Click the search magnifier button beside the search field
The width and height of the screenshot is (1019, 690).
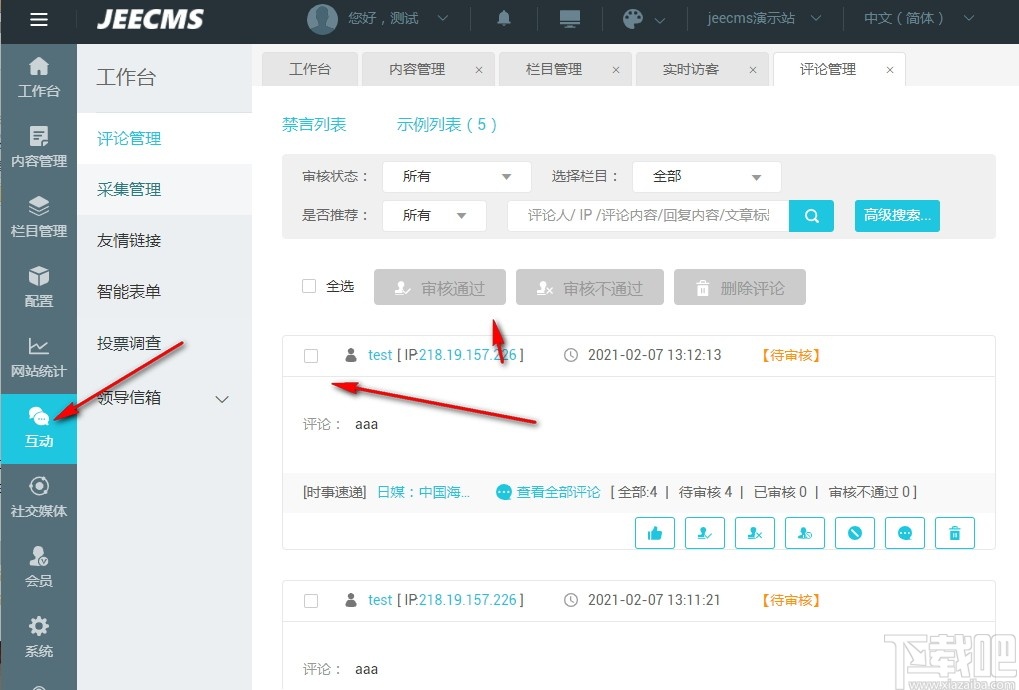click(810, 215)
